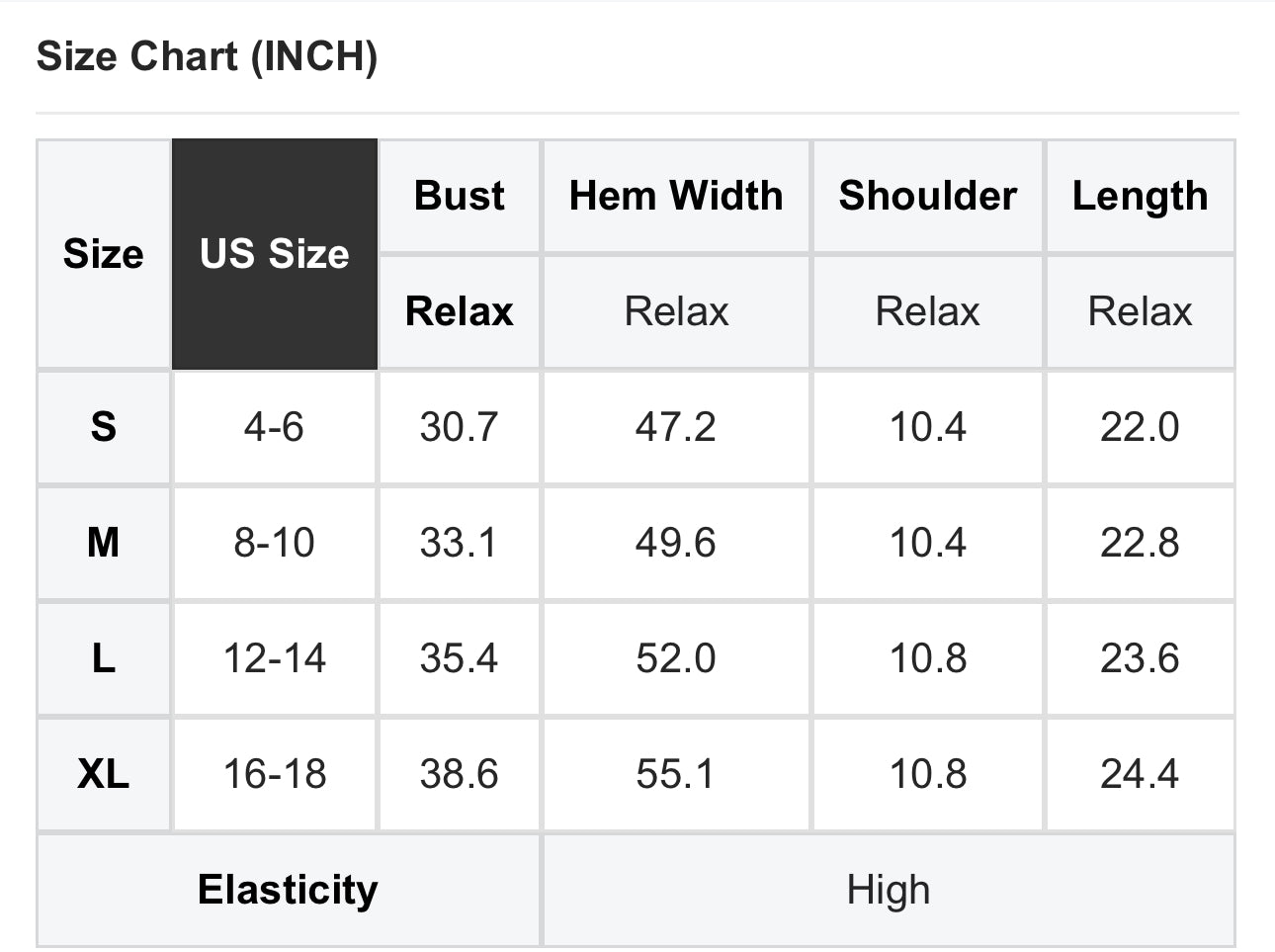Select the M size row label
The image size is (1275, 952).
pyautogui.click(x=104, y=543)
